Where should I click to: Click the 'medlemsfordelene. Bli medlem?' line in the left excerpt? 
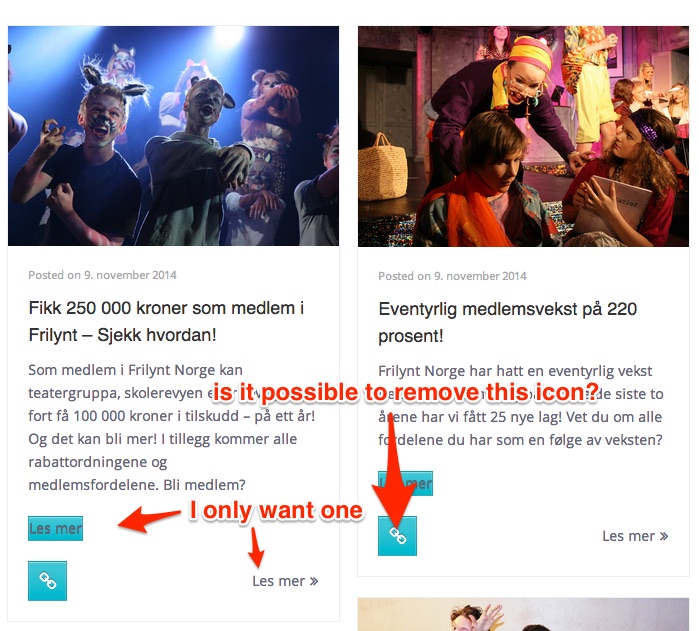(137, 484)
